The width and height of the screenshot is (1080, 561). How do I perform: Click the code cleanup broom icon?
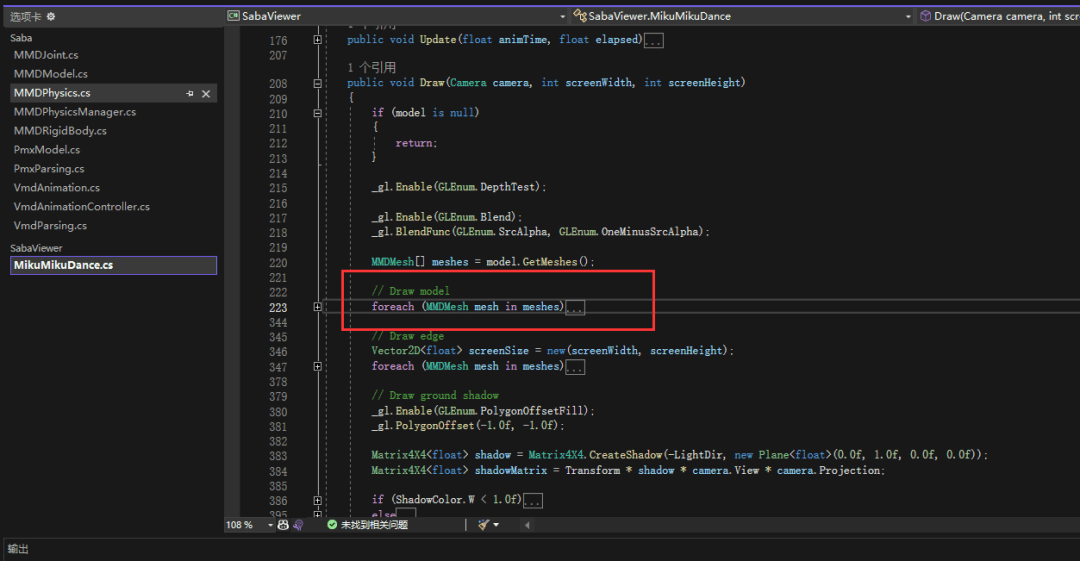484,524
